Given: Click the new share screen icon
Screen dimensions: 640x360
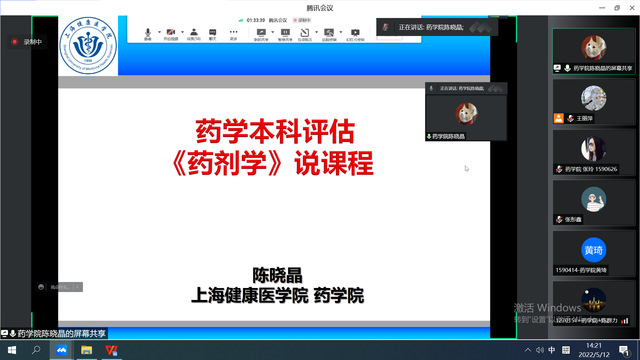Looking at the screenshot, I should pyautogui.click(x=261, y=34).
